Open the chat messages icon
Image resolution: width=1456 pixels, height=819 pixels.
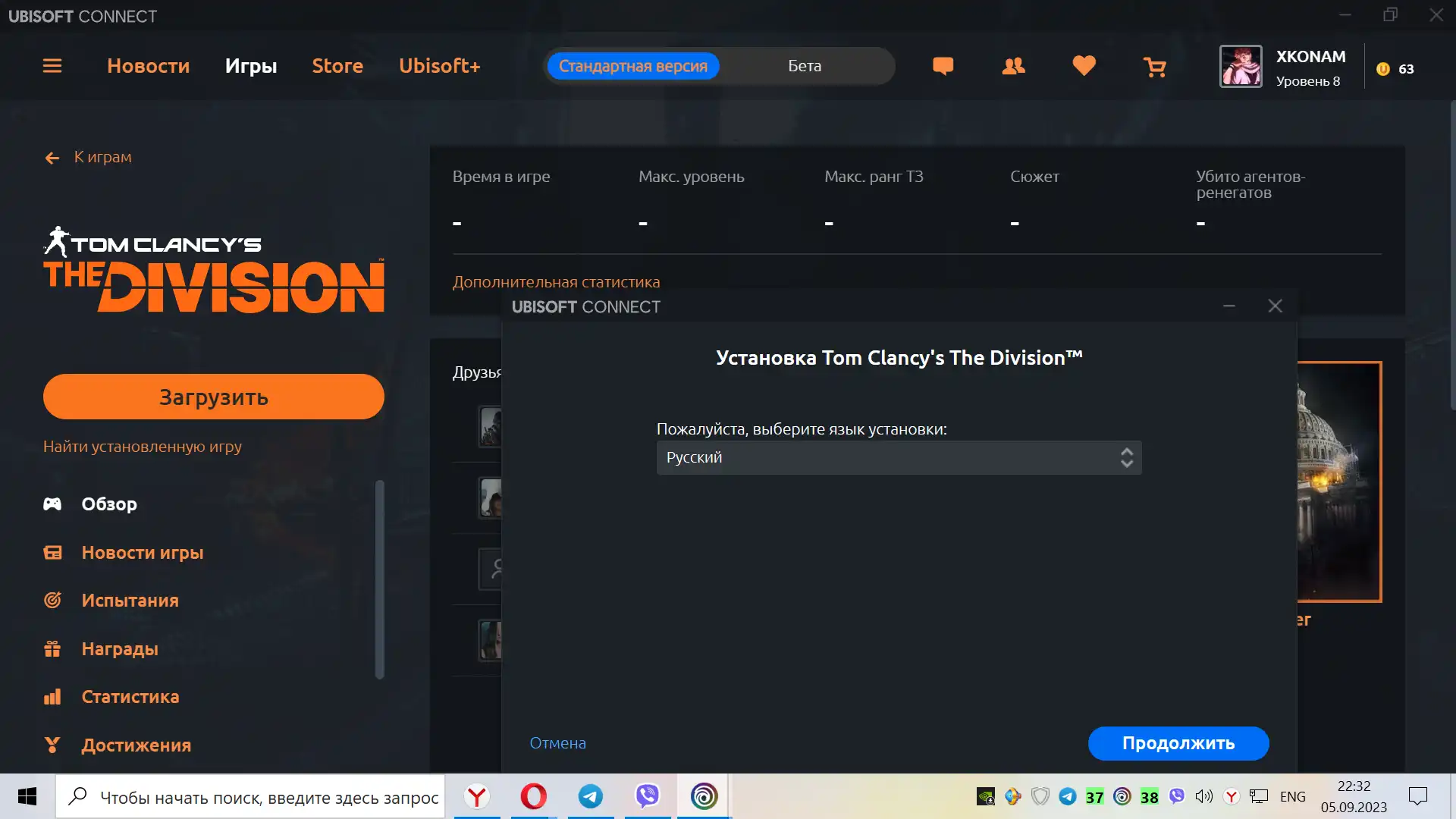click(x=943, y=66)
